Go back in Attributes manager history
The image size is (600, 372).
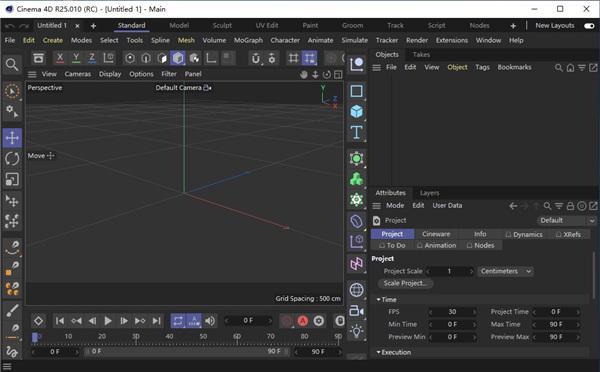pos(513,206)
